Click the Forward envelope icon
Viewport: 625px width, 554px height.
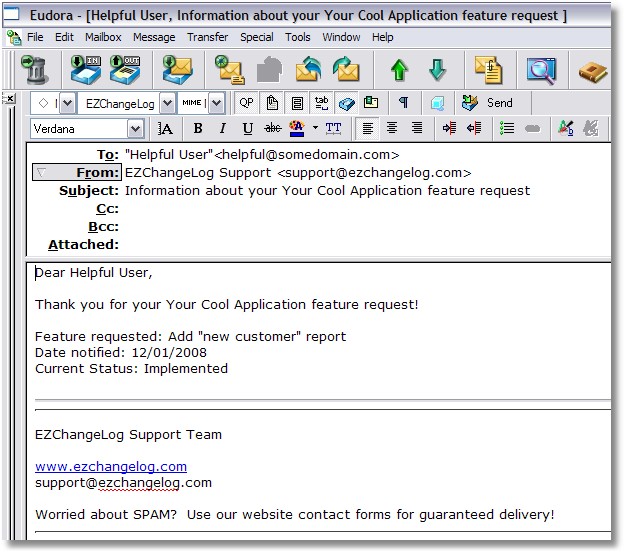pyautogui.click(x=346, y=70)
